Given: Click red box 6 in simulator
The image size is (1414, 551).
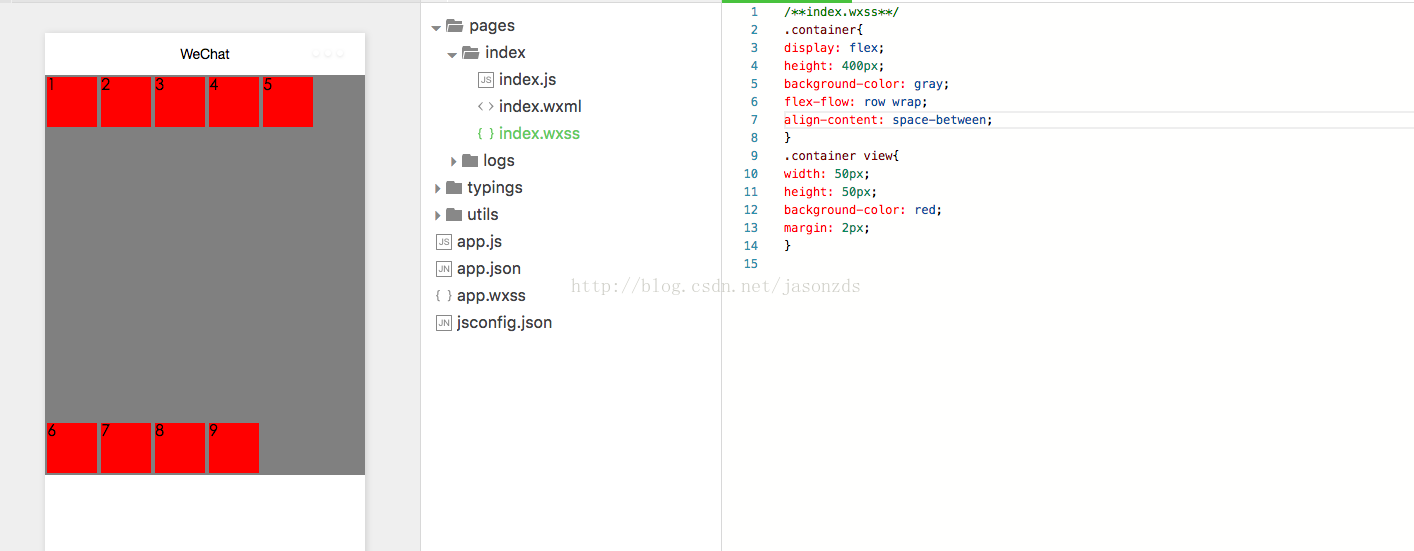Looking at the screenshot, I should pos(72,448).
